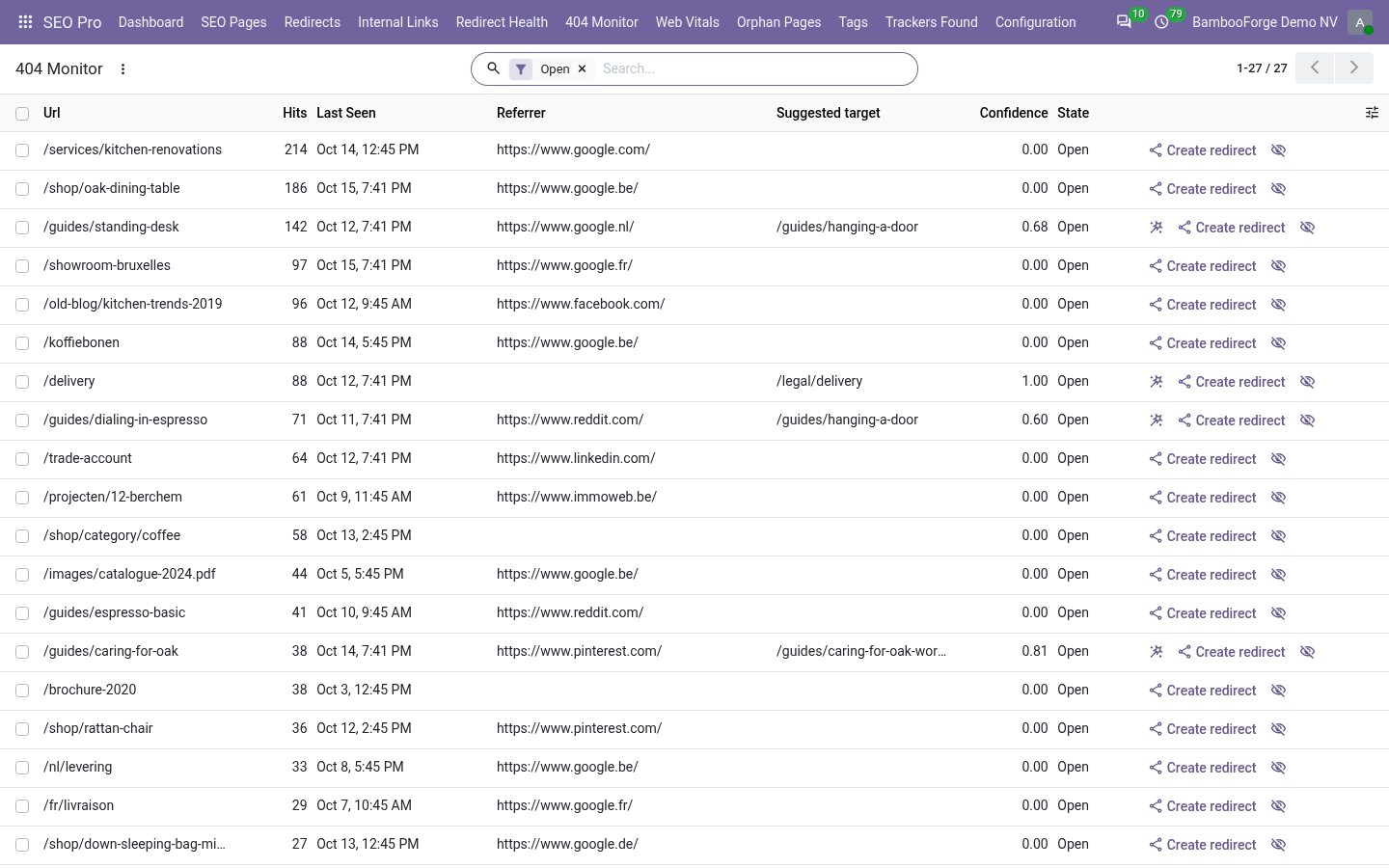Apply suggested target for /guides/standing-desk
1389x868 pixels.
[1156, 228]
